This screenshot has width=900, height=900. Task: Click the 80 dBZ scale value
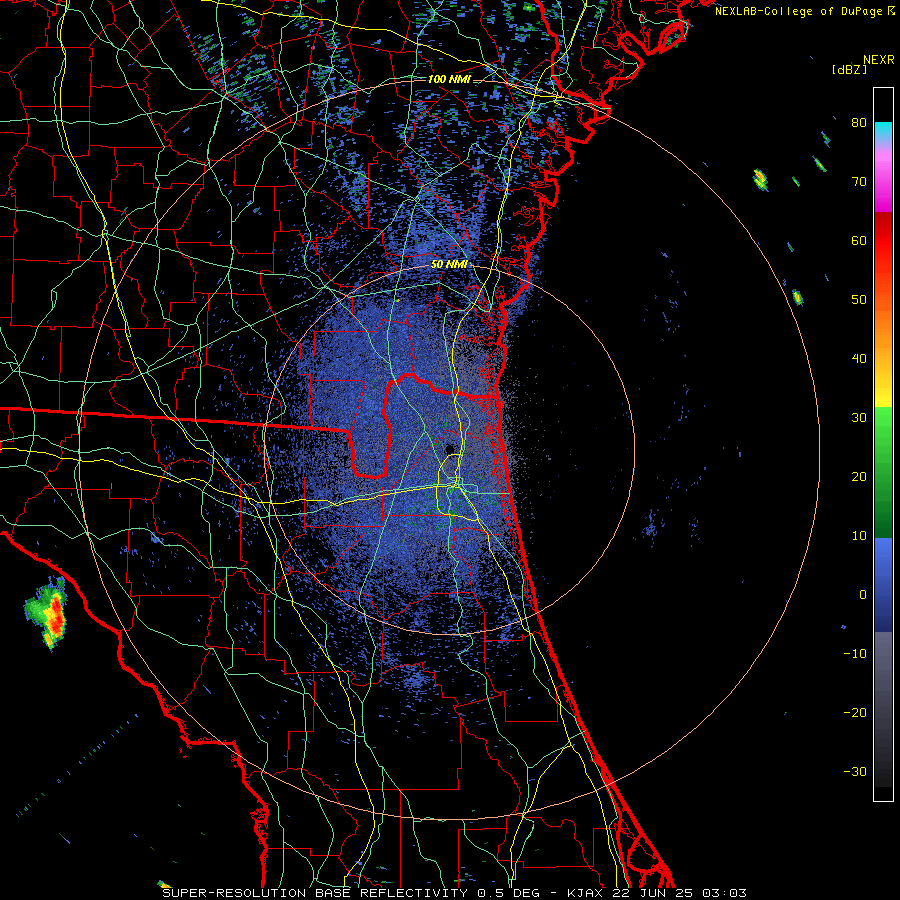point(859,122)
